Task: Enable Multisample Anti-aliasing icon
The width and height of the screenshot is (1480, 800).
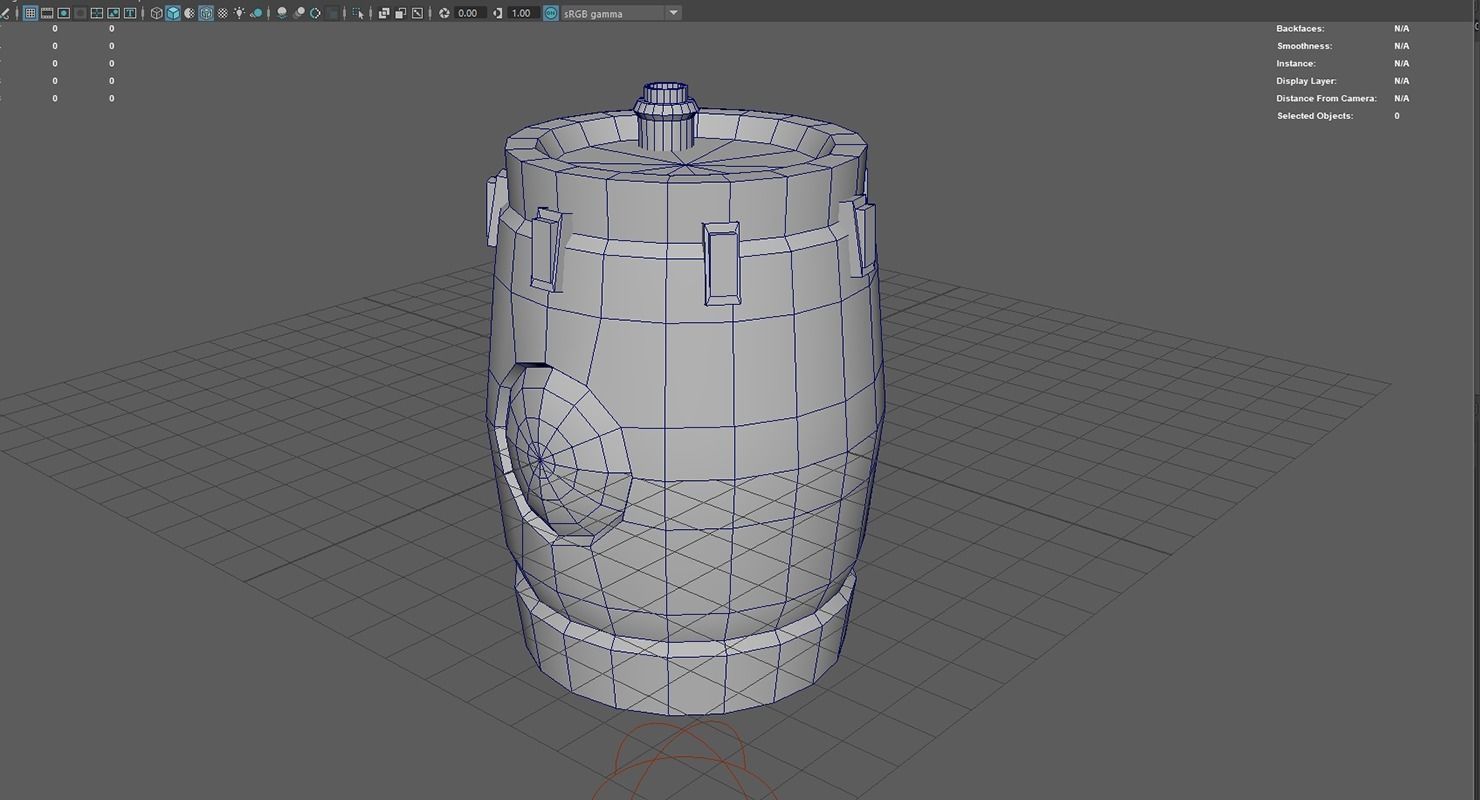Action: pyautogui.click(x=315, y=13)
